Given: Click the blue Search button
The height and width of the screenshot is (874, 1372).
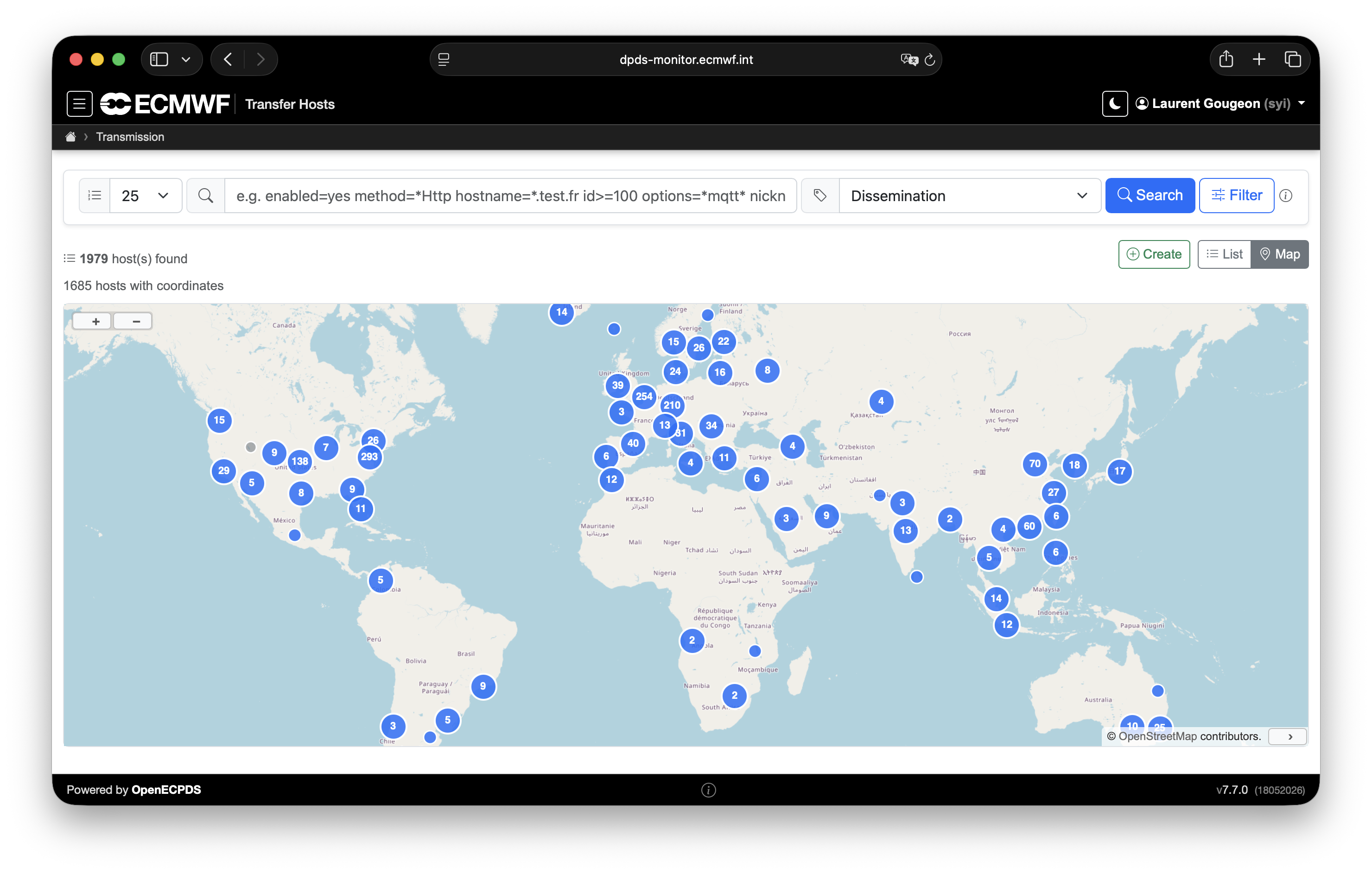Looking at the screenshot, I should [x=1150, y=196].
